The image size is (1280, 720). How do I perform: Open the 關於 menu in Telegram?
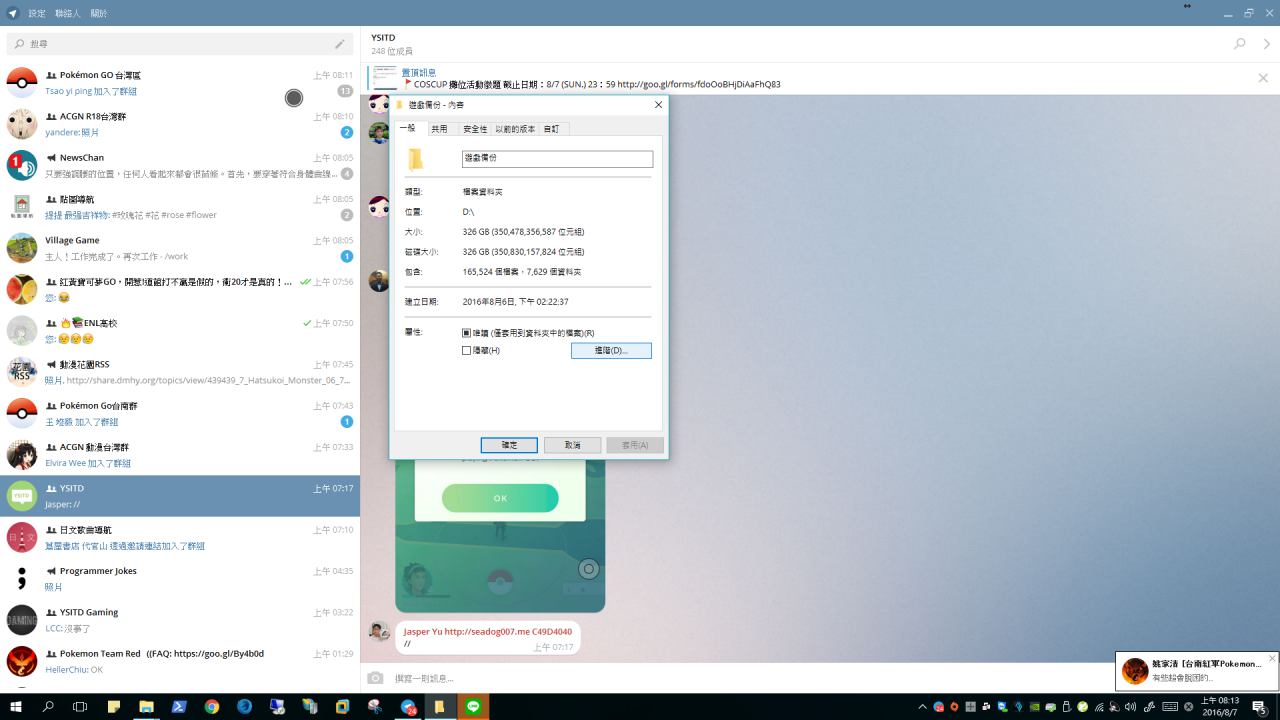99,13
